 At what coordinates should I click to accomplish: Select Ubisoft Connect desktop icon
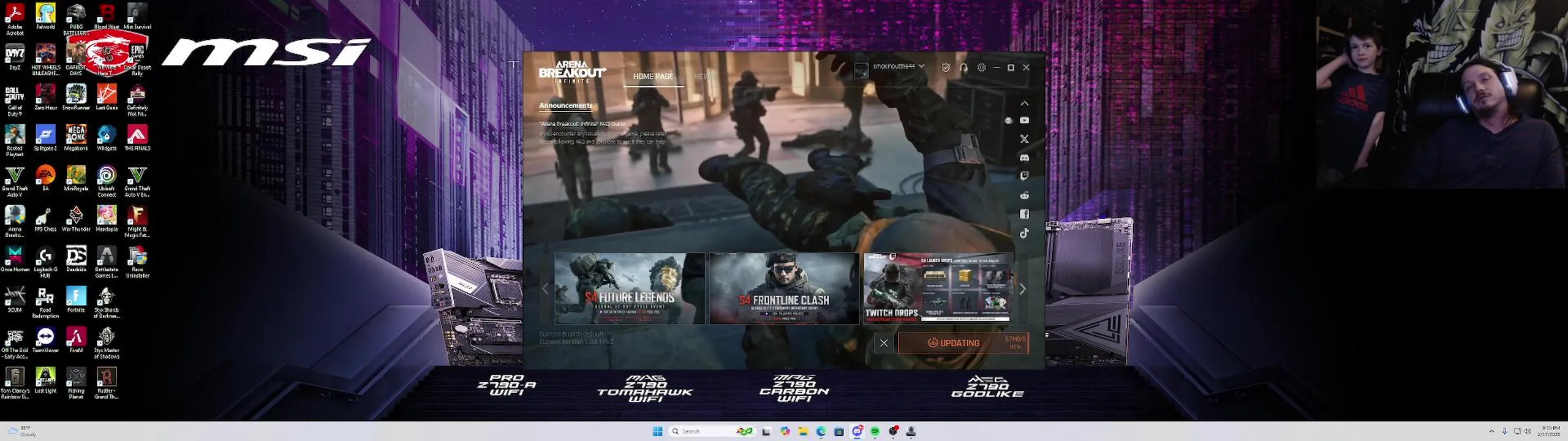click(x=107, y=181)
